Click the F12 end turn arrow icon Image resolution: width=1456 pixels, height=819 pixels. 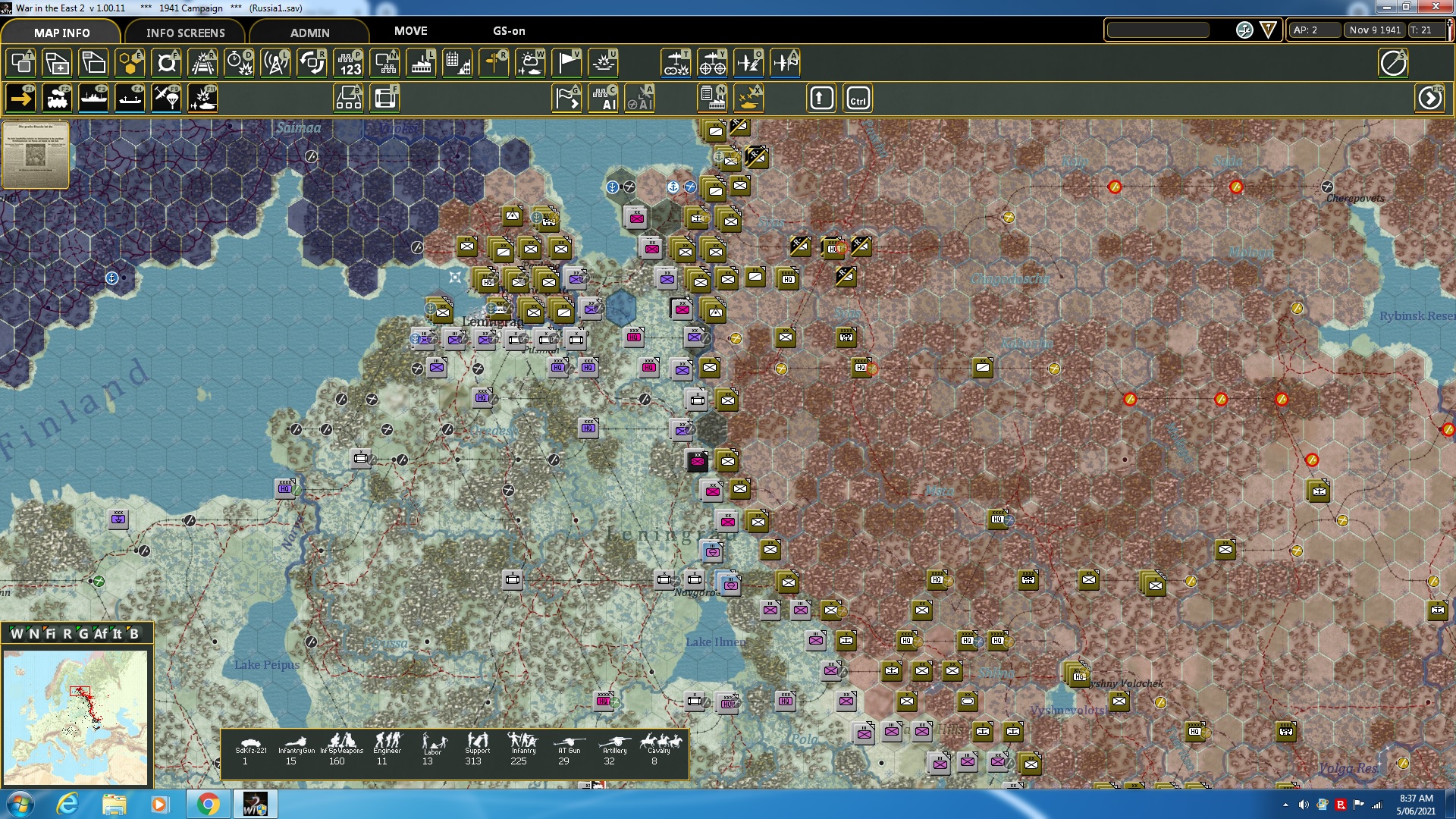pyautogui.click(x=1430, y=99)
